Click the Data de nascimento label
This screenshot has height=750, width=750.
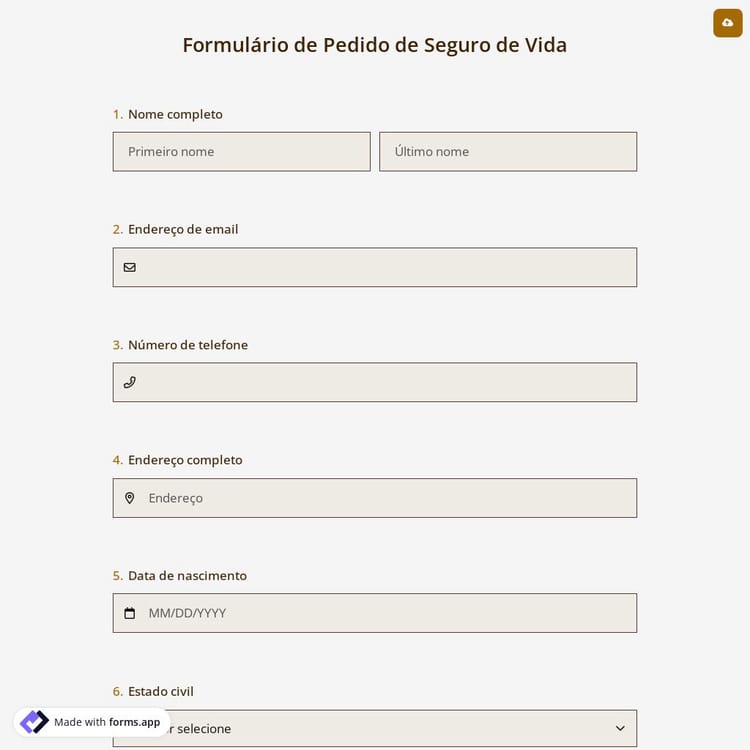(187, 576)
